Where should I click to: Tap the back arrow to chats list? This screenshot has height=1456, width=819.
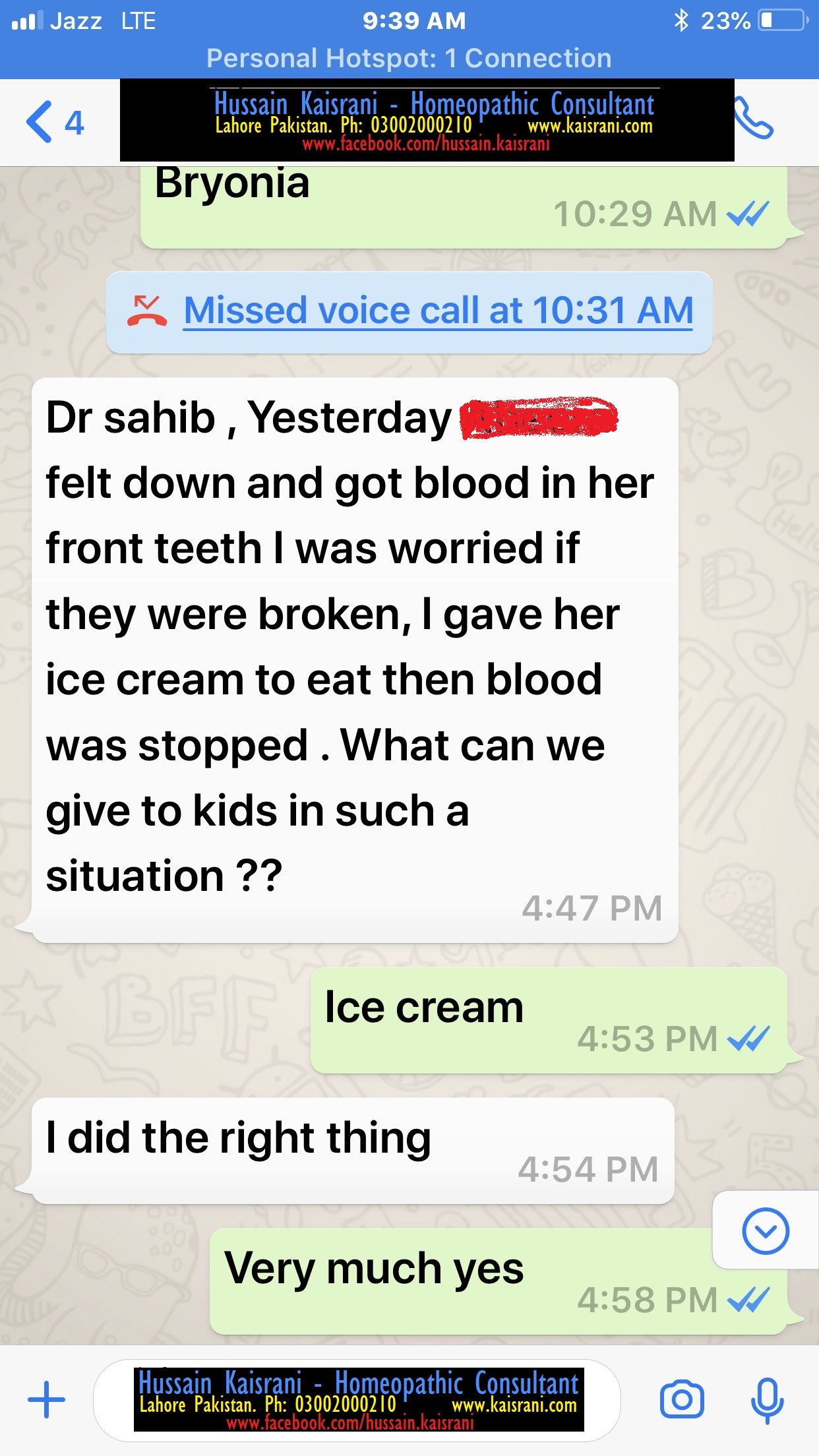[40, 122]
